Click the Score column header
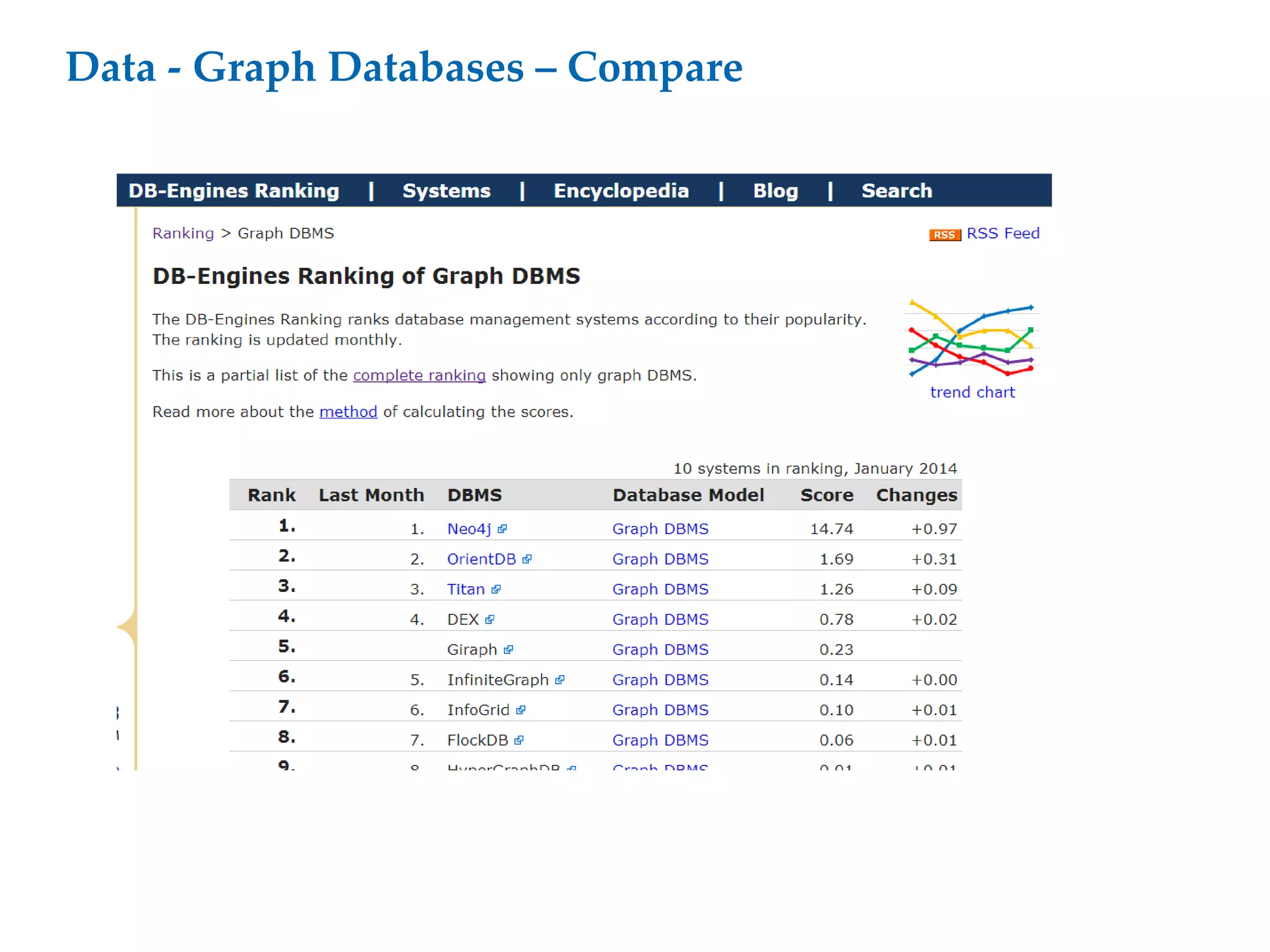Viewport: 1270px width, 952px height. 827,495
